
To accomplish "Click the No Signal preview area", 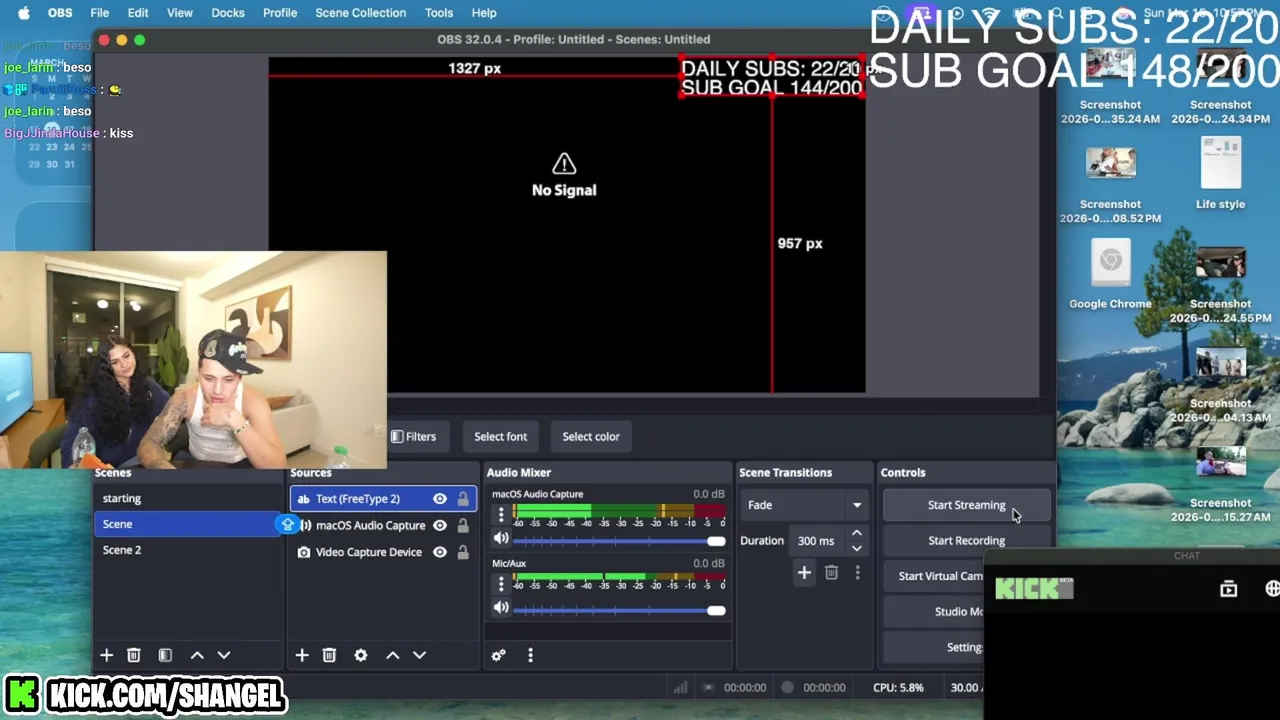I will point(564,176).
